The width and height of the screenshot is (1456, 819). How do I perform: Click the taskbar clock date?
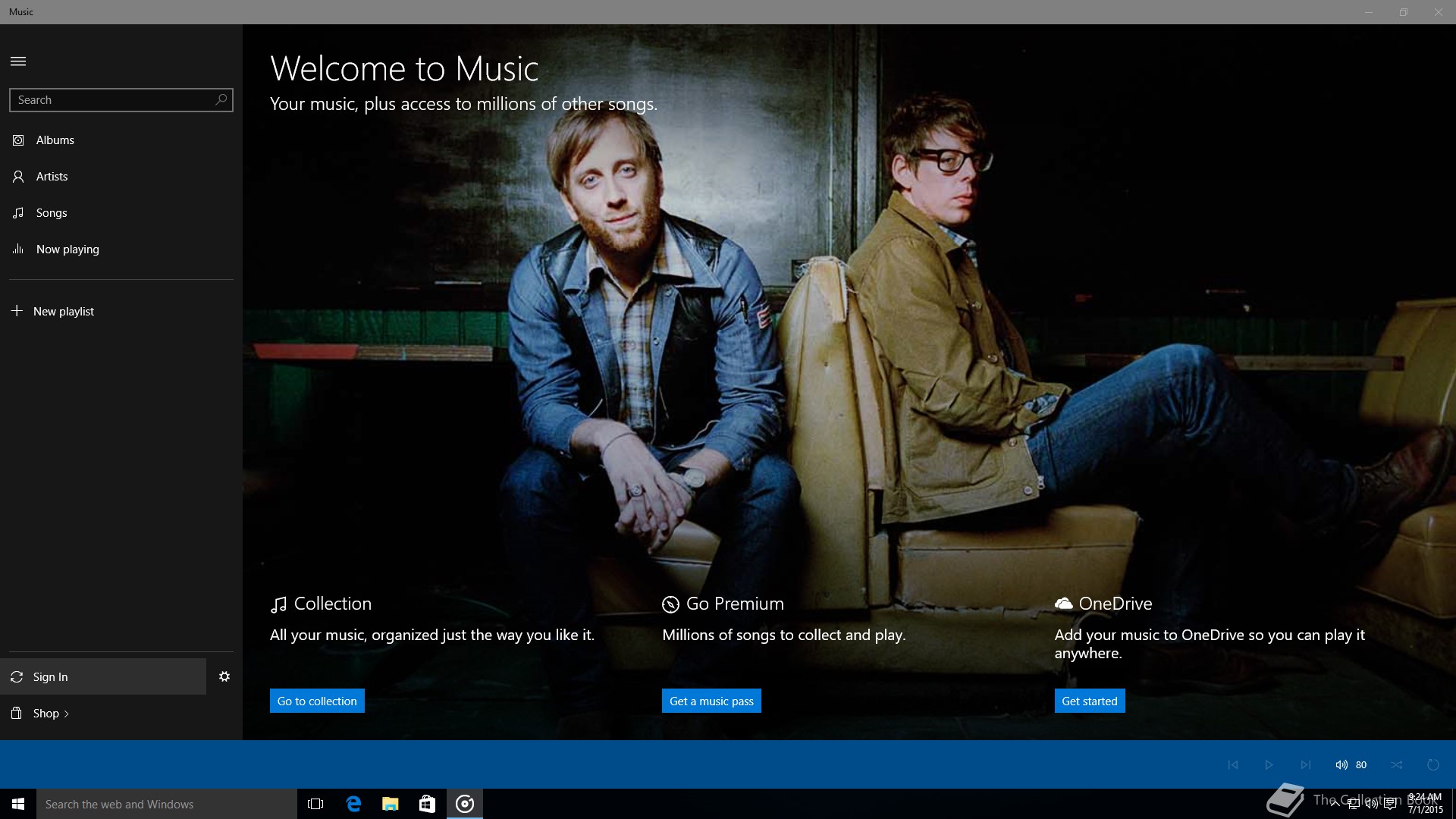point(1425,810)
